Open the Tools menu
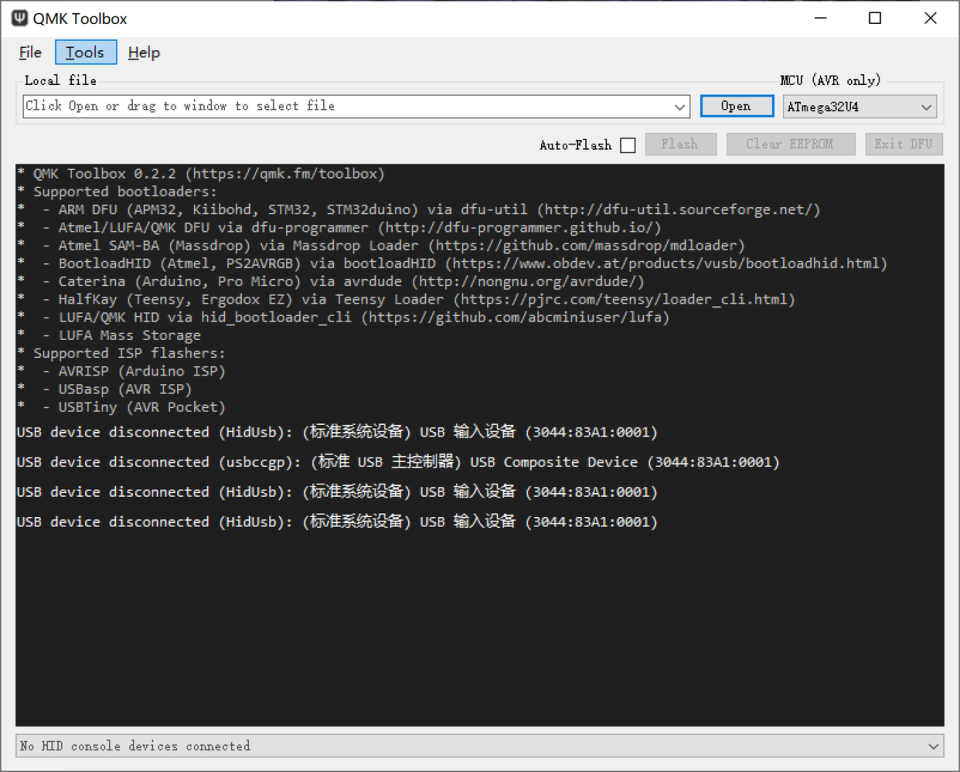This screenshot has width=960, height=772. pyautogui.click(x=85, y=53)
